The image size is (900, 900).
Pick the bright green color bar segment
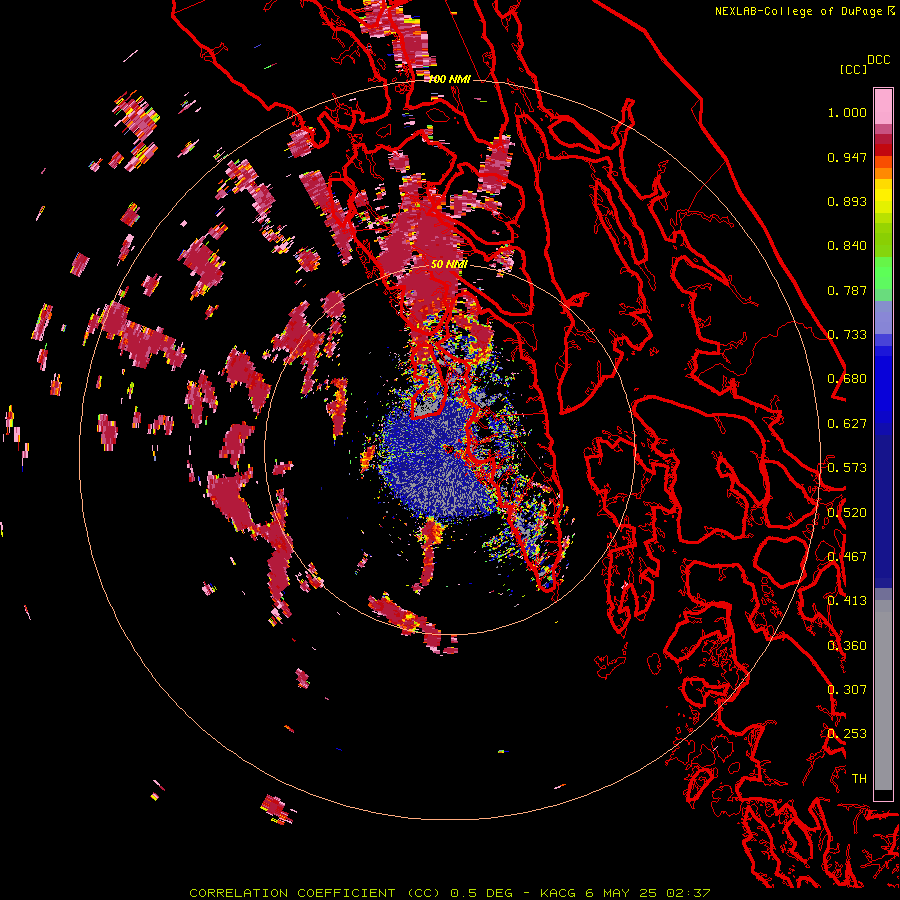pyautogui.click(x=883, y=273)
